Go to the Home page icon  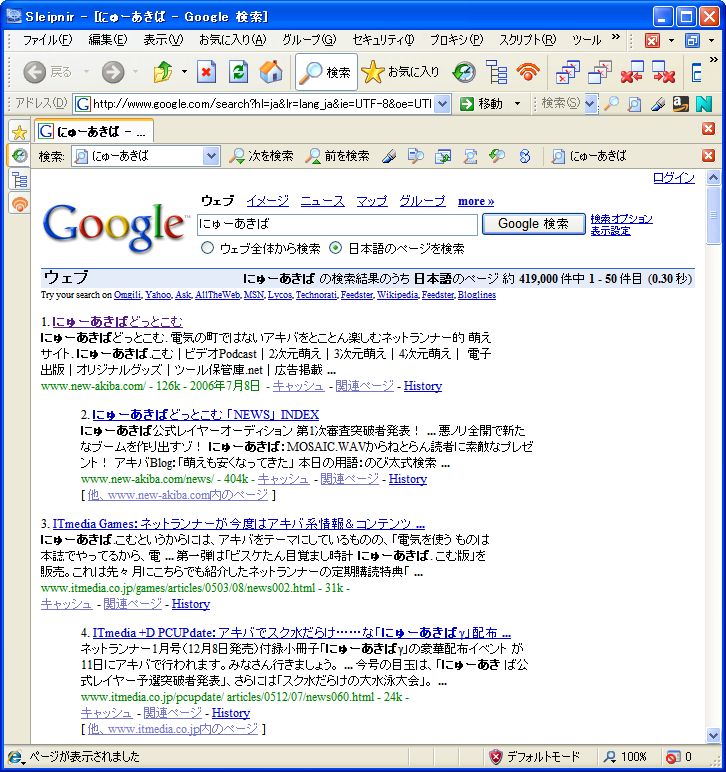pyautogui.click(x=271, y=72)
